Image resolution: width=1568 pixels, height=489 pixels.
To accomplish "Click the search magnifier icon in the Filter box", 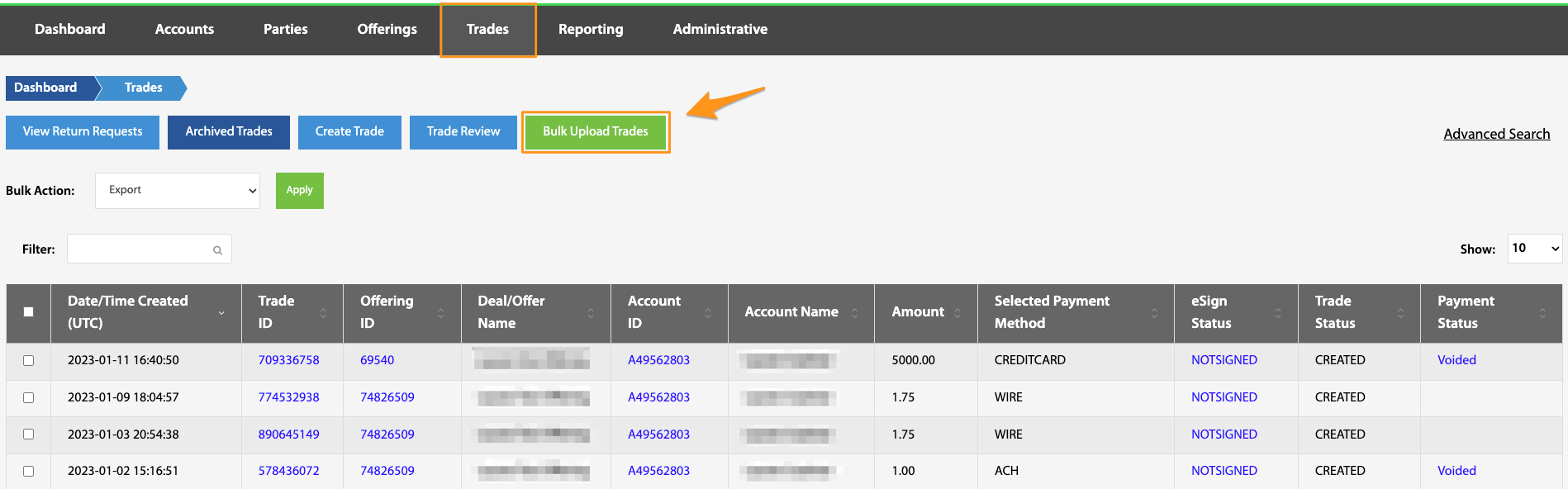I will click(217, 250).
